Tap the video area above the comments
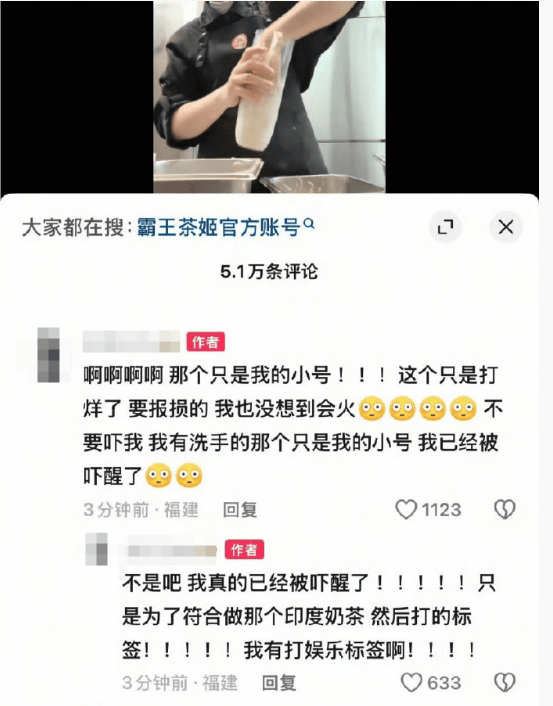This screenshot has width=553, height=706. point(269,97)
